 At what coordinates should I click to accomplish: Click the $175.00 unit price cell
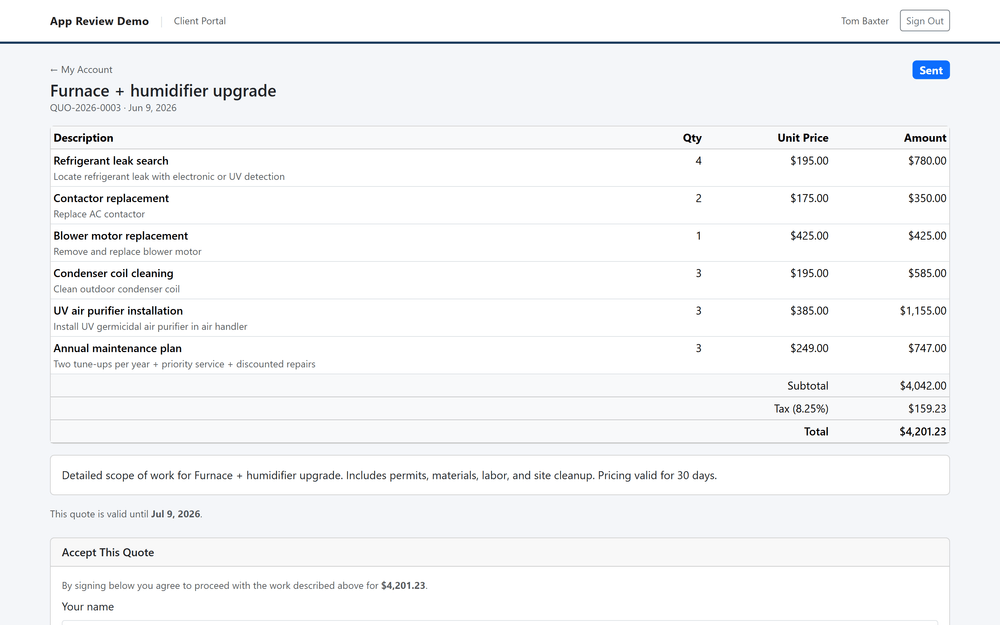[809, 198]
